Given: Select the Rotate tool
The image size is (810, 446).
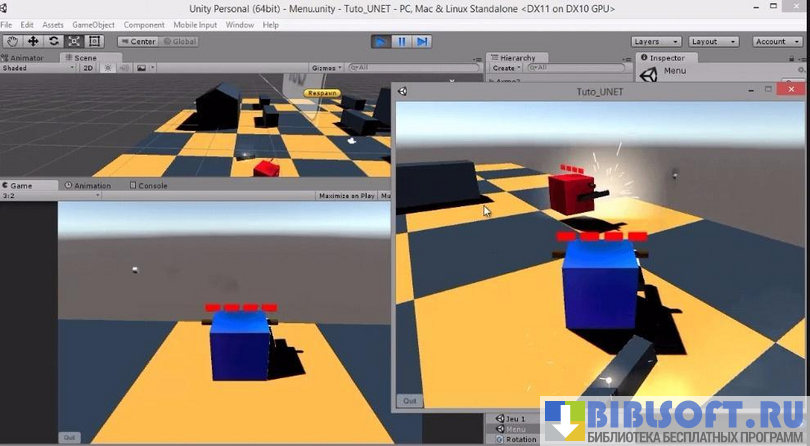Looking at the screenshot, I should tap(54, 41).
